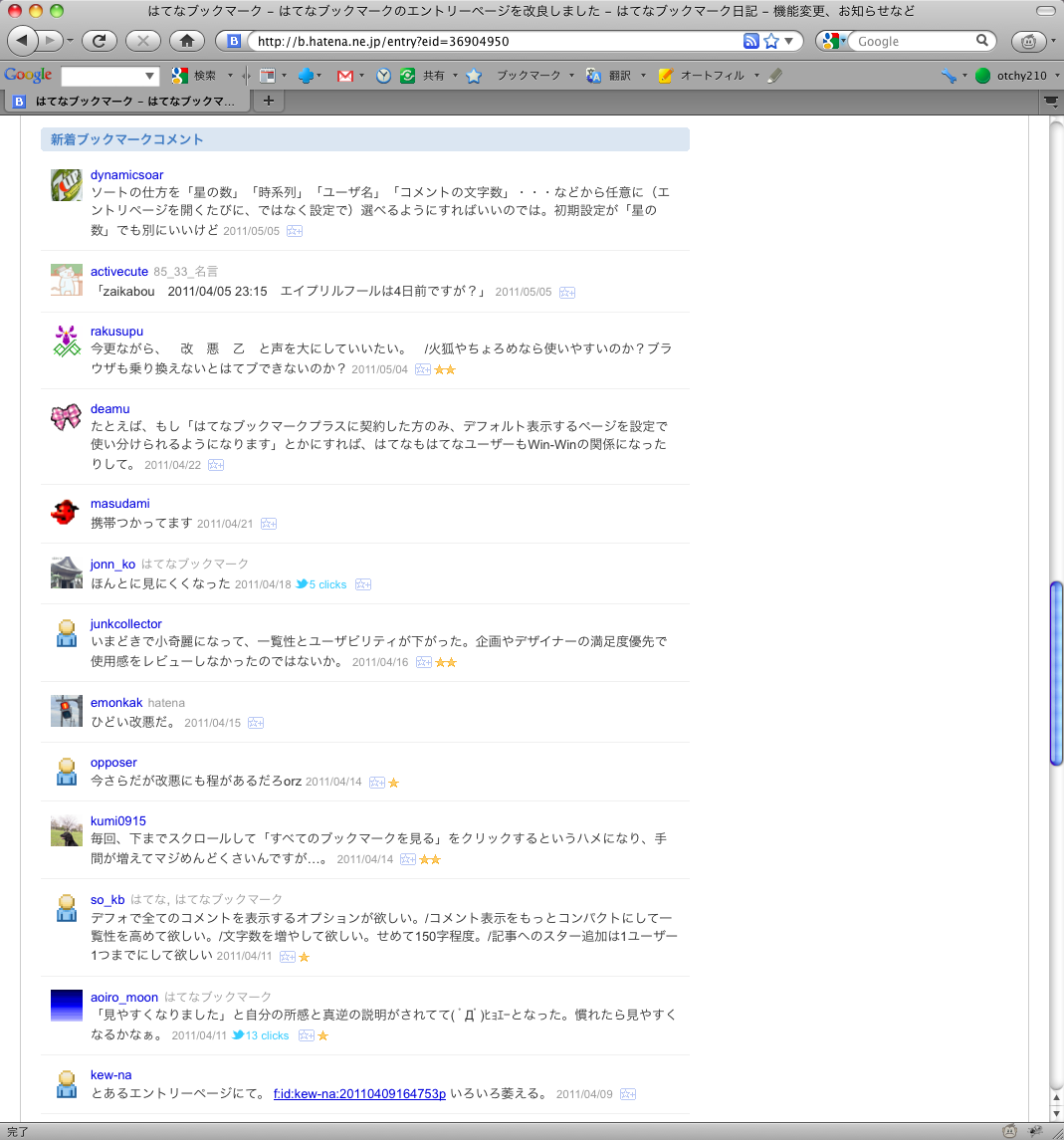
Task: Focus the Google Toolbar search input
Action: (102, 76)
